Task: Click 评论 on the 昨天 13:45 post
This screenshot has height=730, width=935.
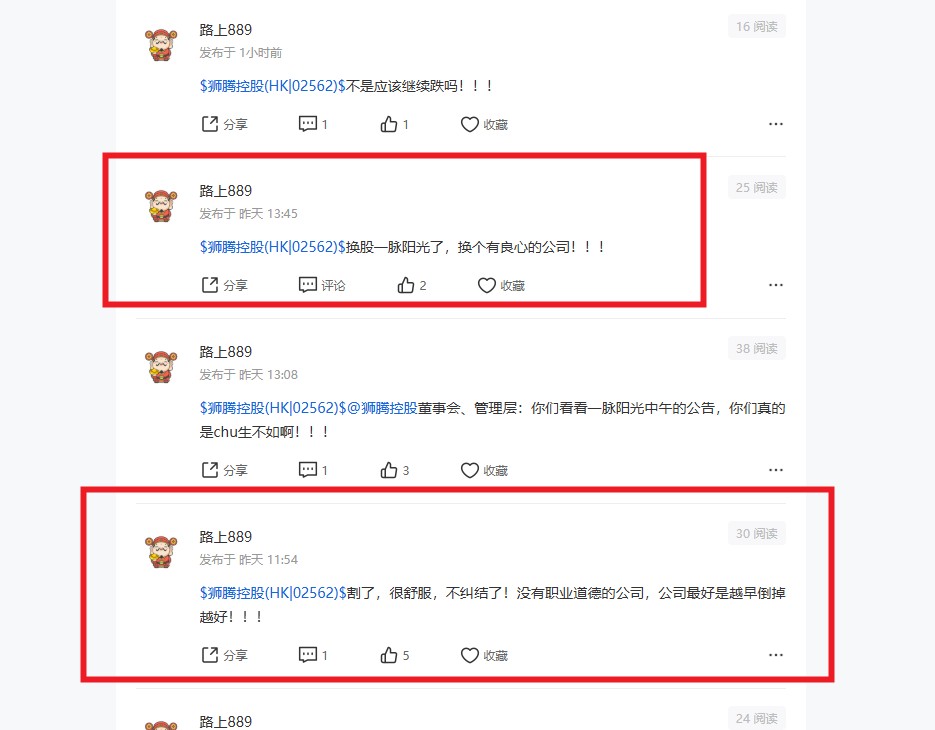Action: 322,285
